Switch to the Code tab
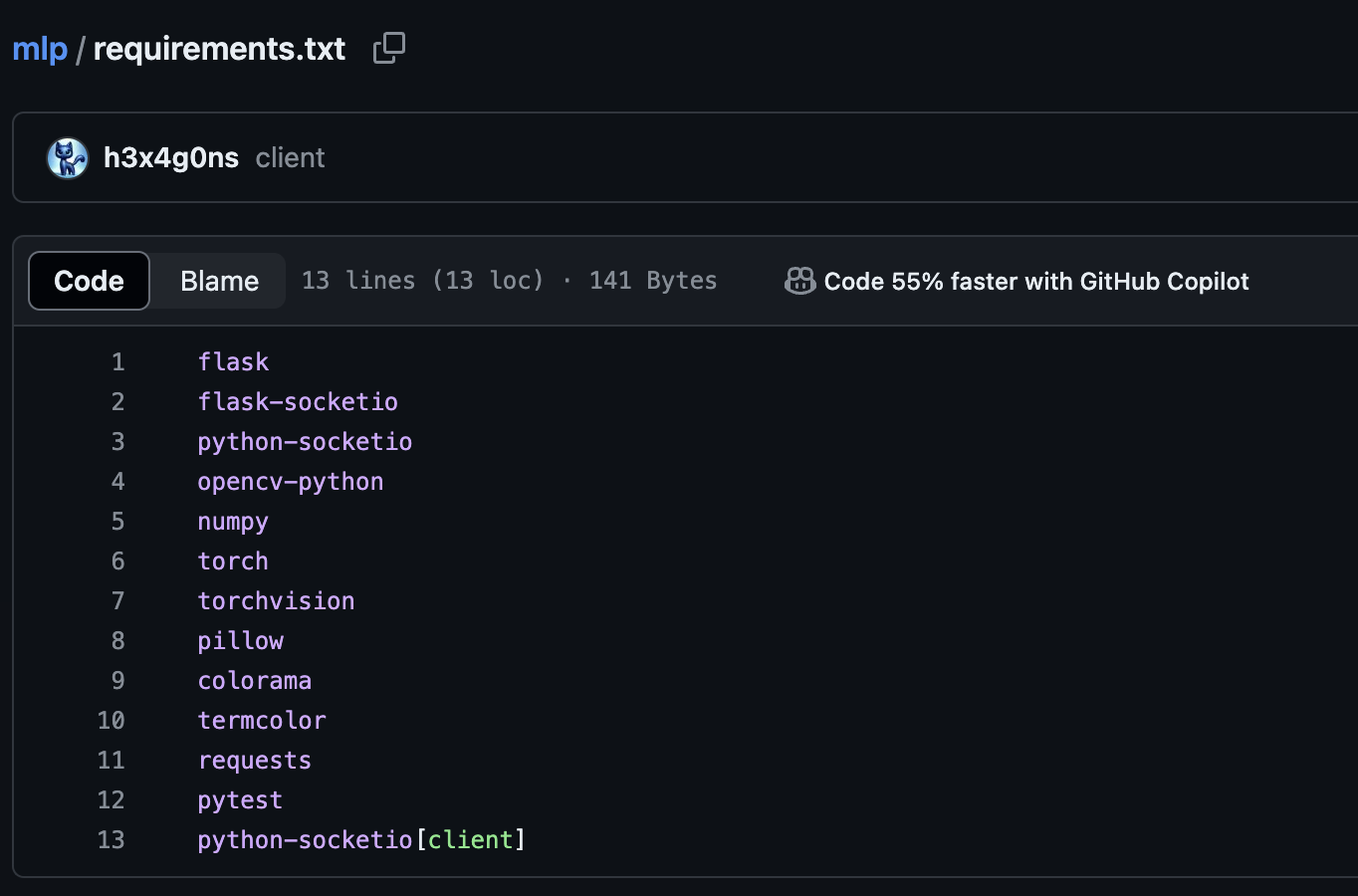1358x896 pixels. point(89,282)
